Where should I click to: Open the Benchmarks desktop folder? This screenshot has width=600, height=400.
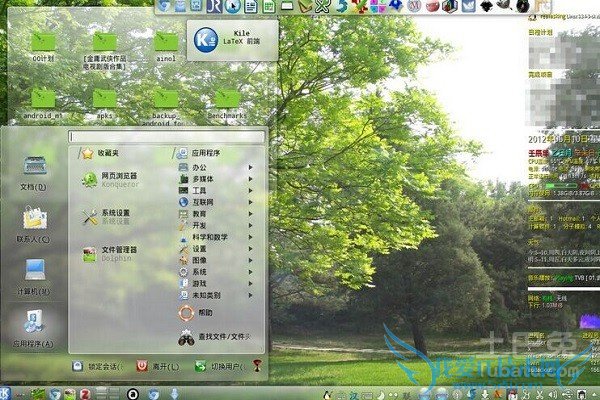click(227, 104)
